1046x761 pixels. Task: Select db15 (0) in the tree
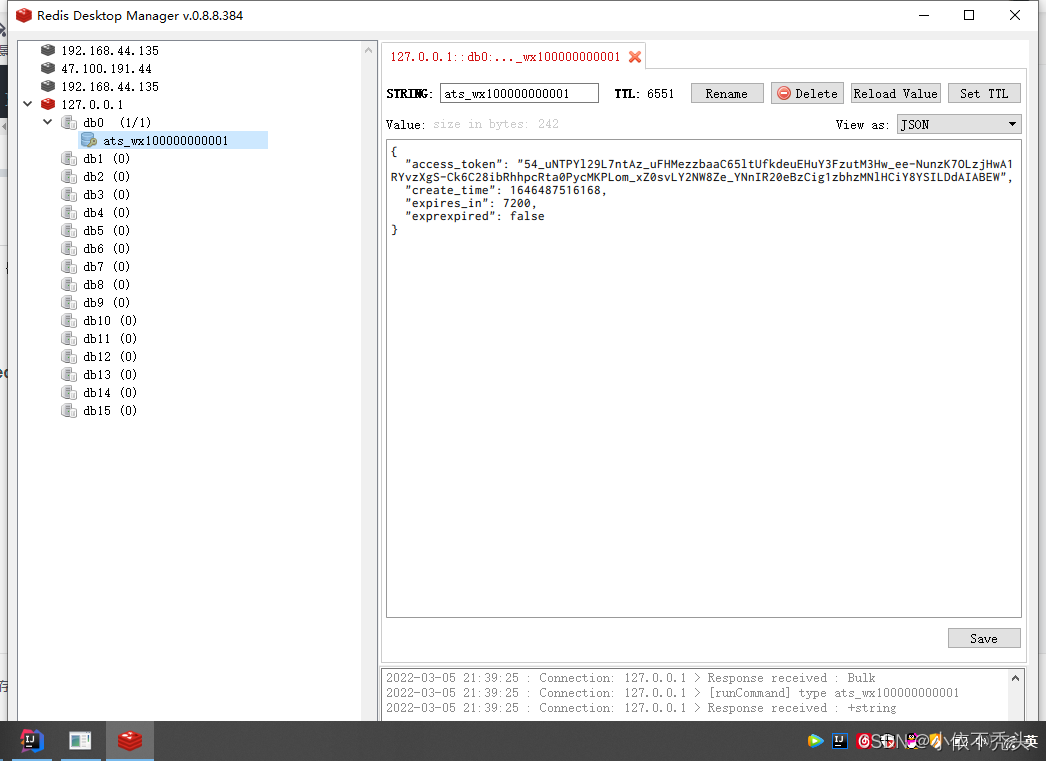110,410
